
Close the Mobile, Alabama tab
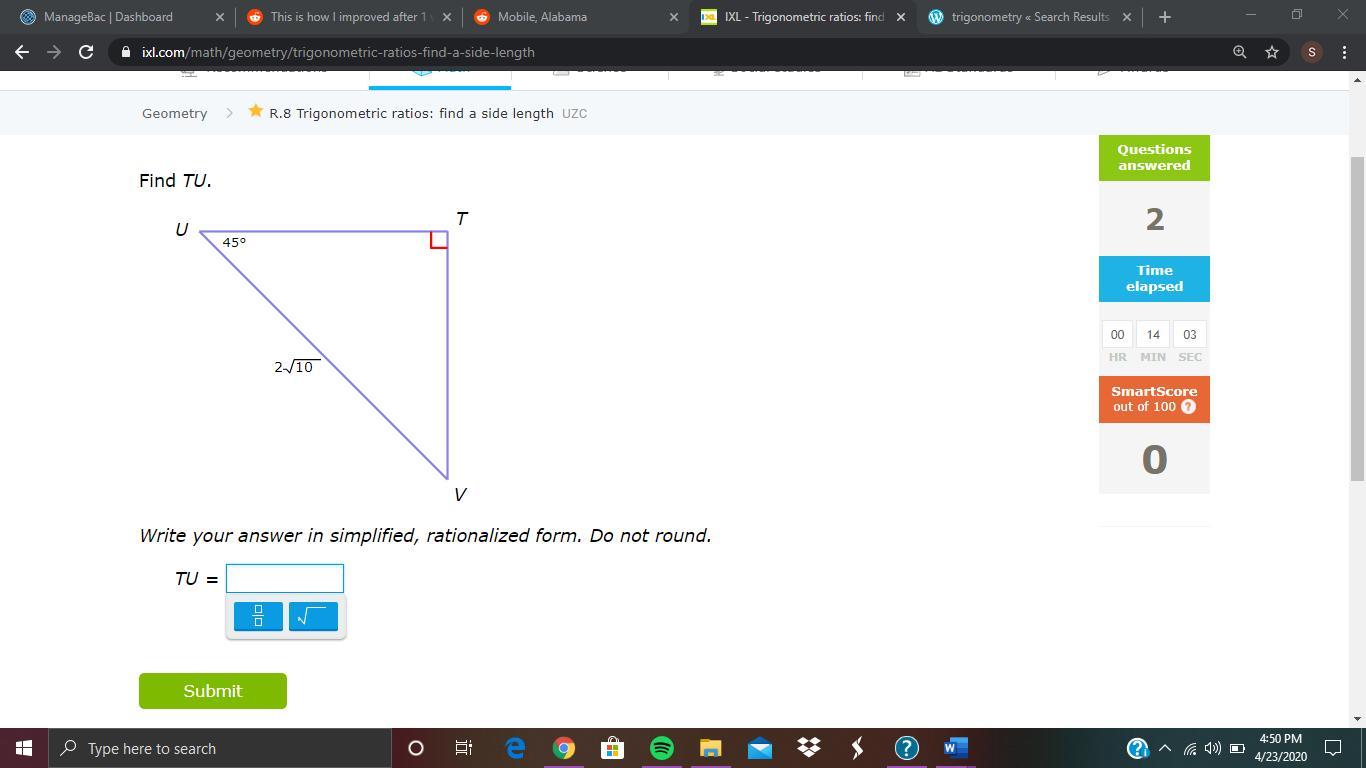674,17
